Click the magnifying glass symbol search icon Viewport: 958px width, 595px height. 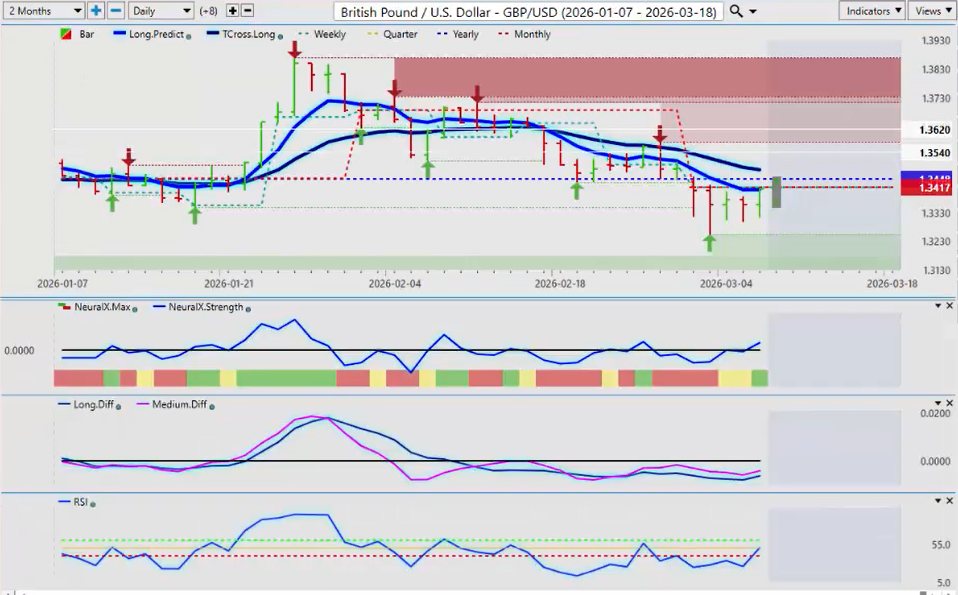[x=737, y=11]
